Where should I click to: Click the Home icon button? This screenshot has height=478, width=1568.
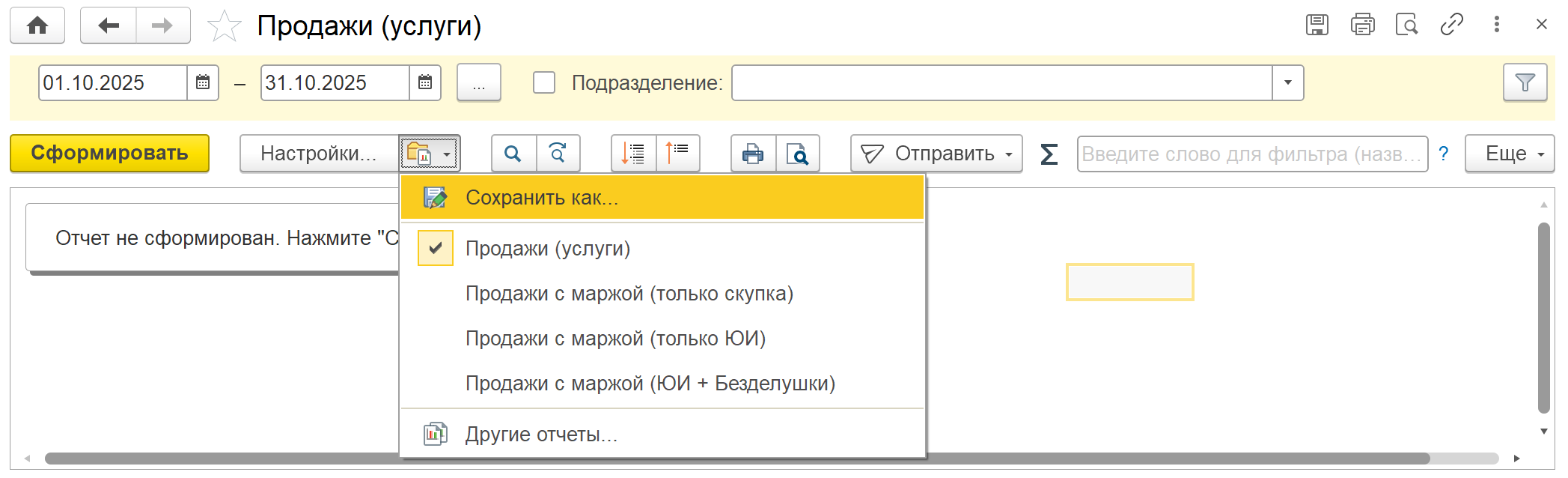point(37,25)
